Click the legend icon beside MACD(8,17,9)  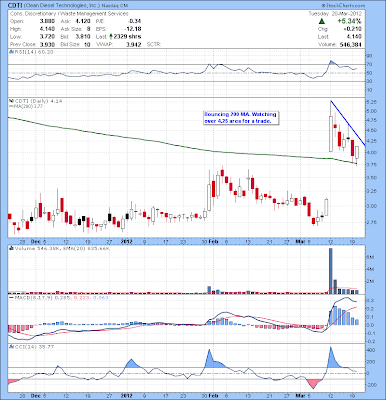(x=11, y=297)
